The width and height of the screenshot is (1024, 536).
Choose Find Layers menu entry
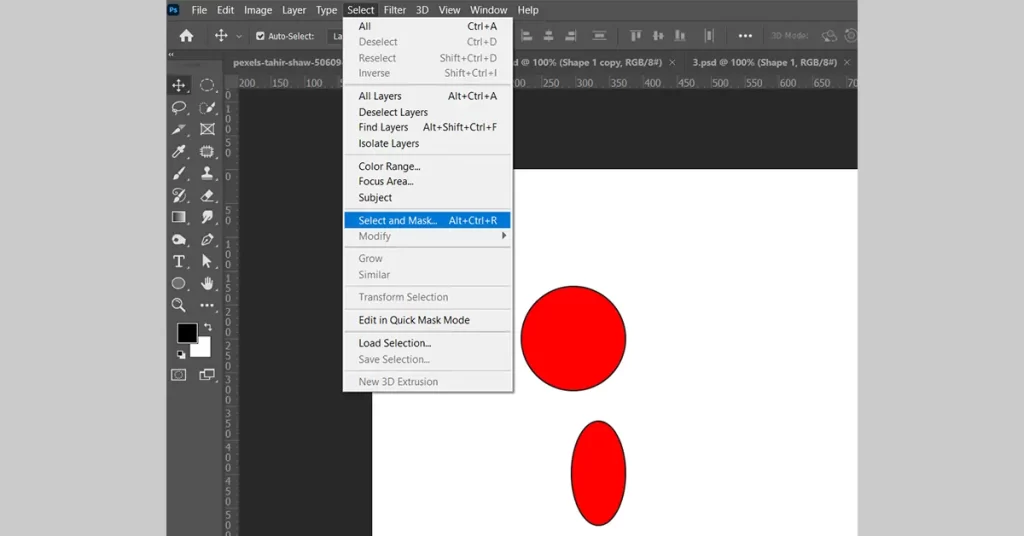pos(427,127)
